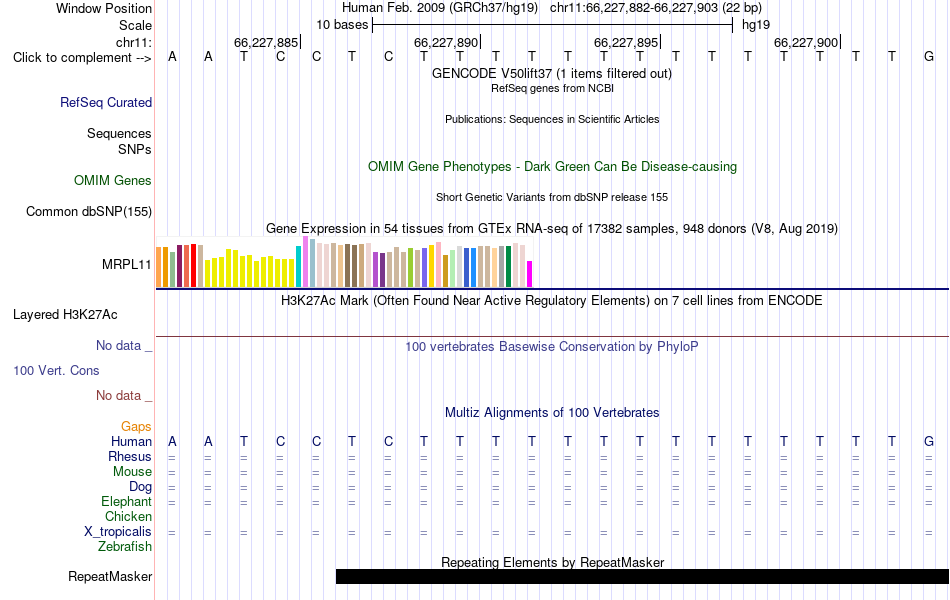950x600 pixels.
Task: Select the Dog alignment row label
Action: click(141, 487)
